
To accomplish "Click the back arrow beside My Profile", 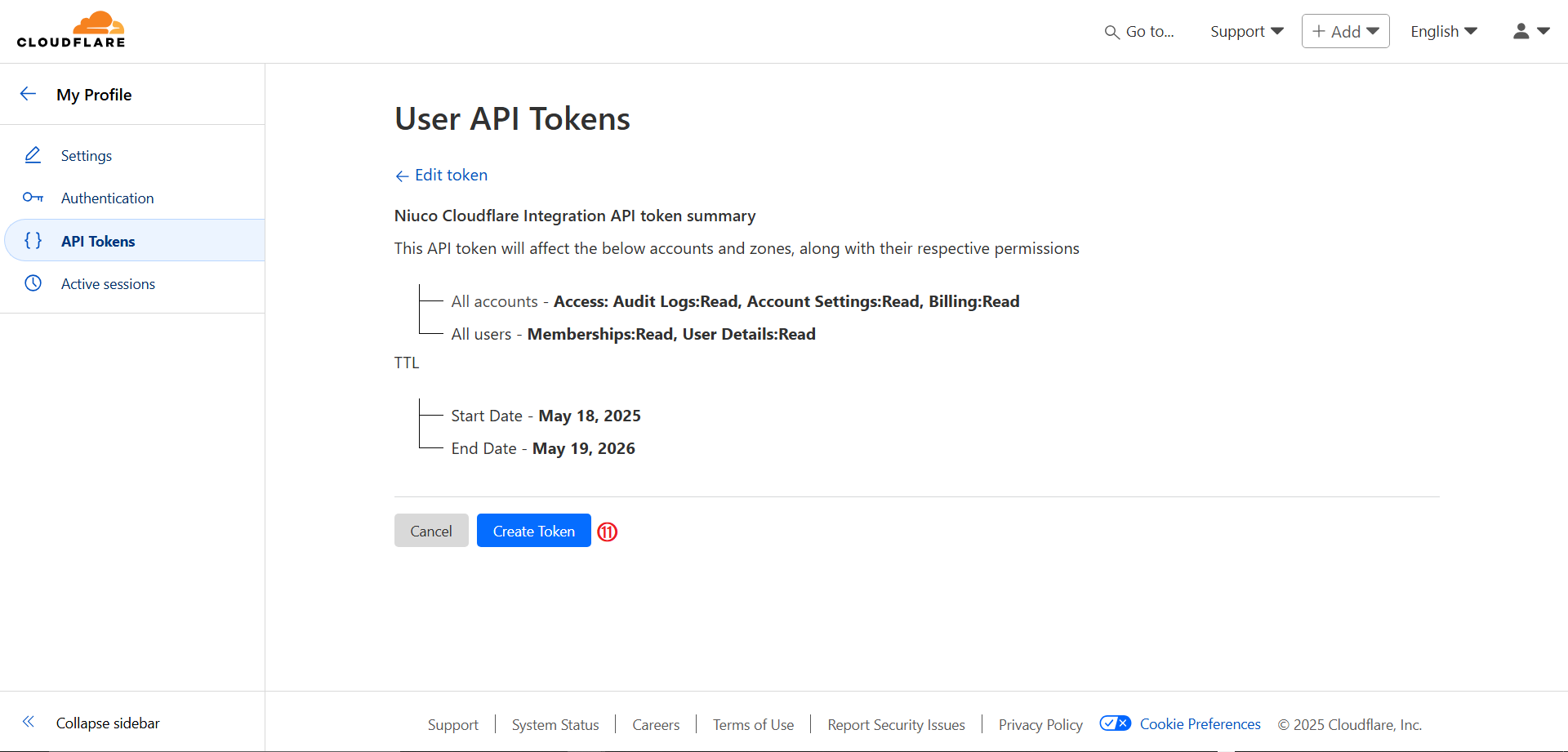I will (28, 94).
